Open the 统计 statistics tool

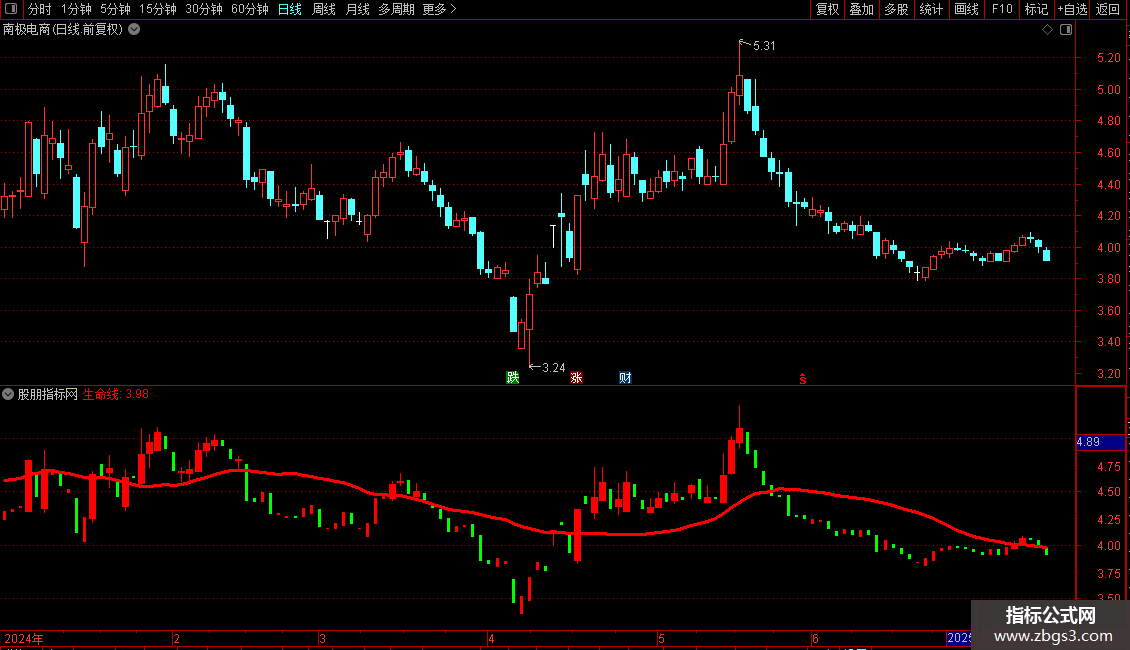tap(930, 9)
